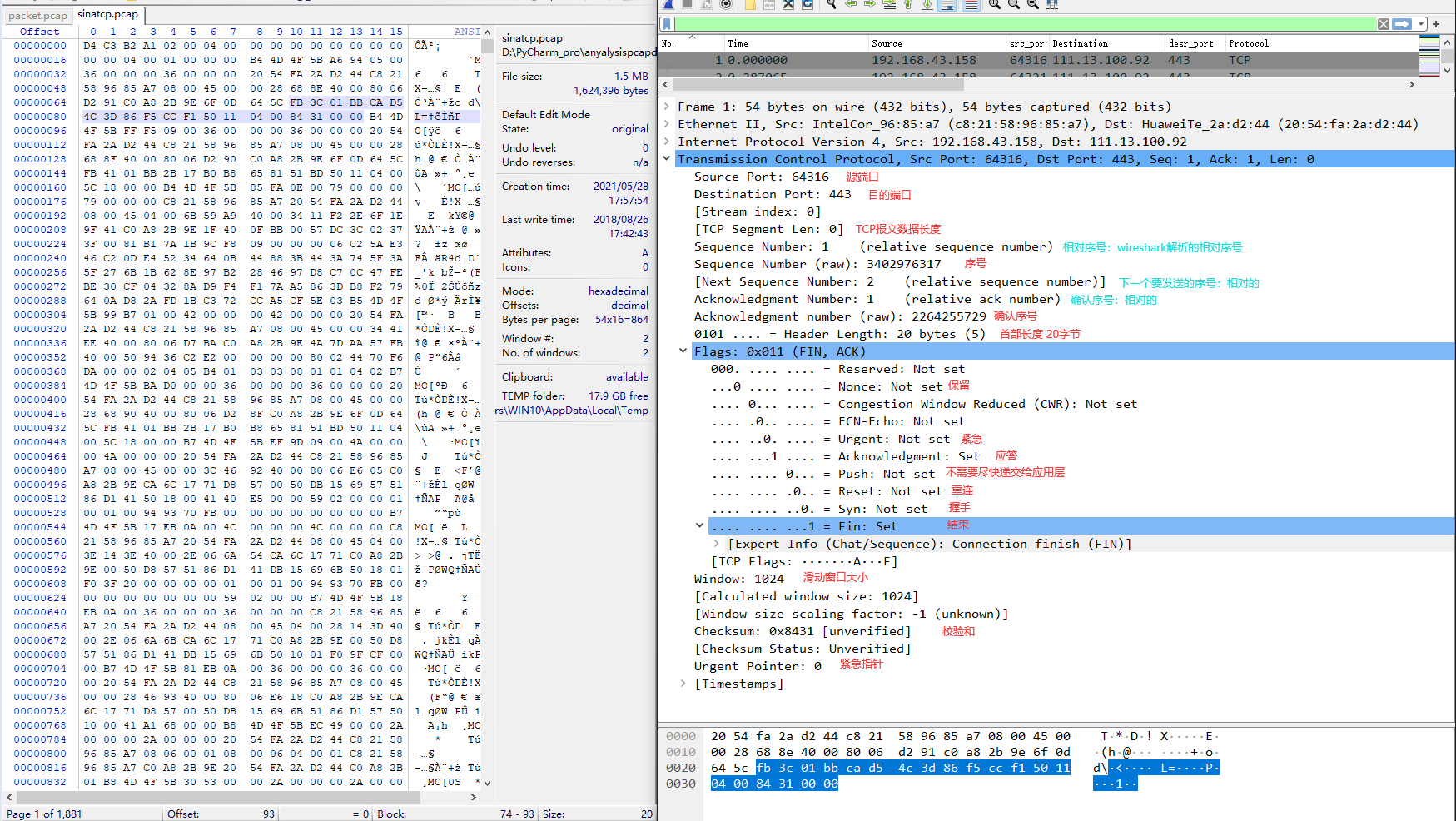Clear the display filter with X
The width and height of the screenshot is (1456, 821).
point(1384,24)
